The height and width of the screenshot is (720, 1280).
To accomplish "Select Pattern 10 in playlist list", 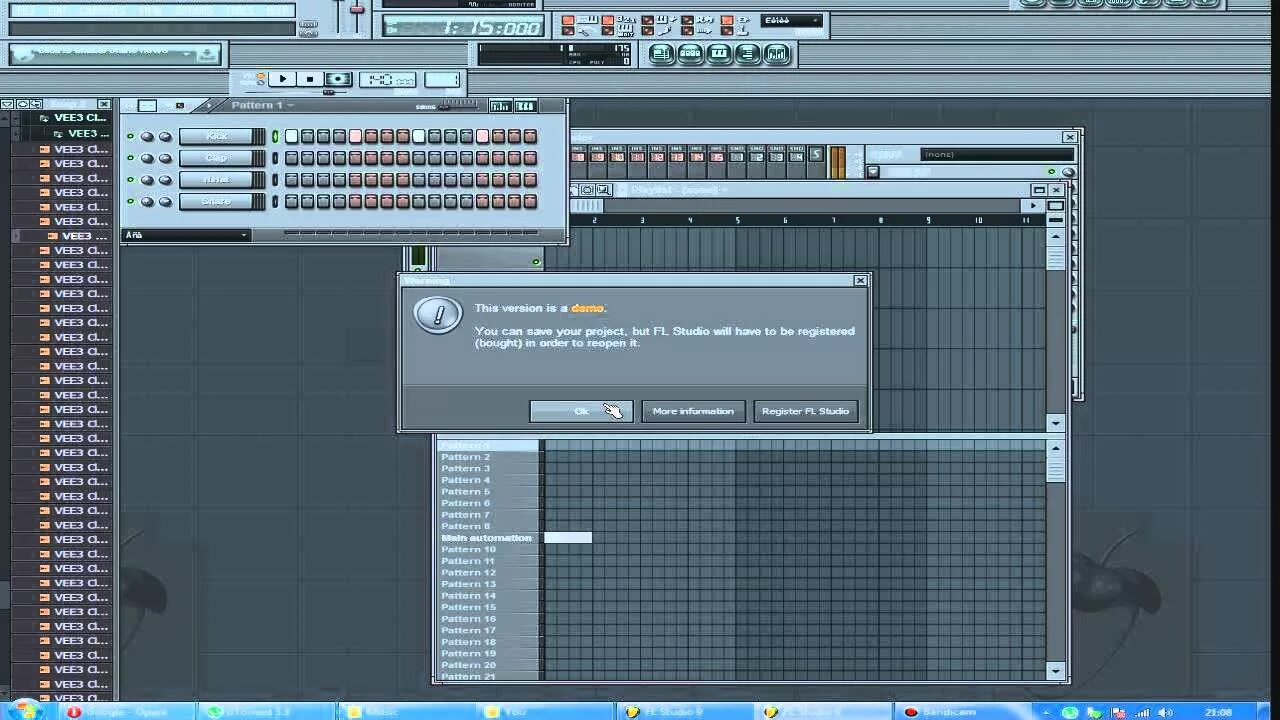I will (488, 550).
